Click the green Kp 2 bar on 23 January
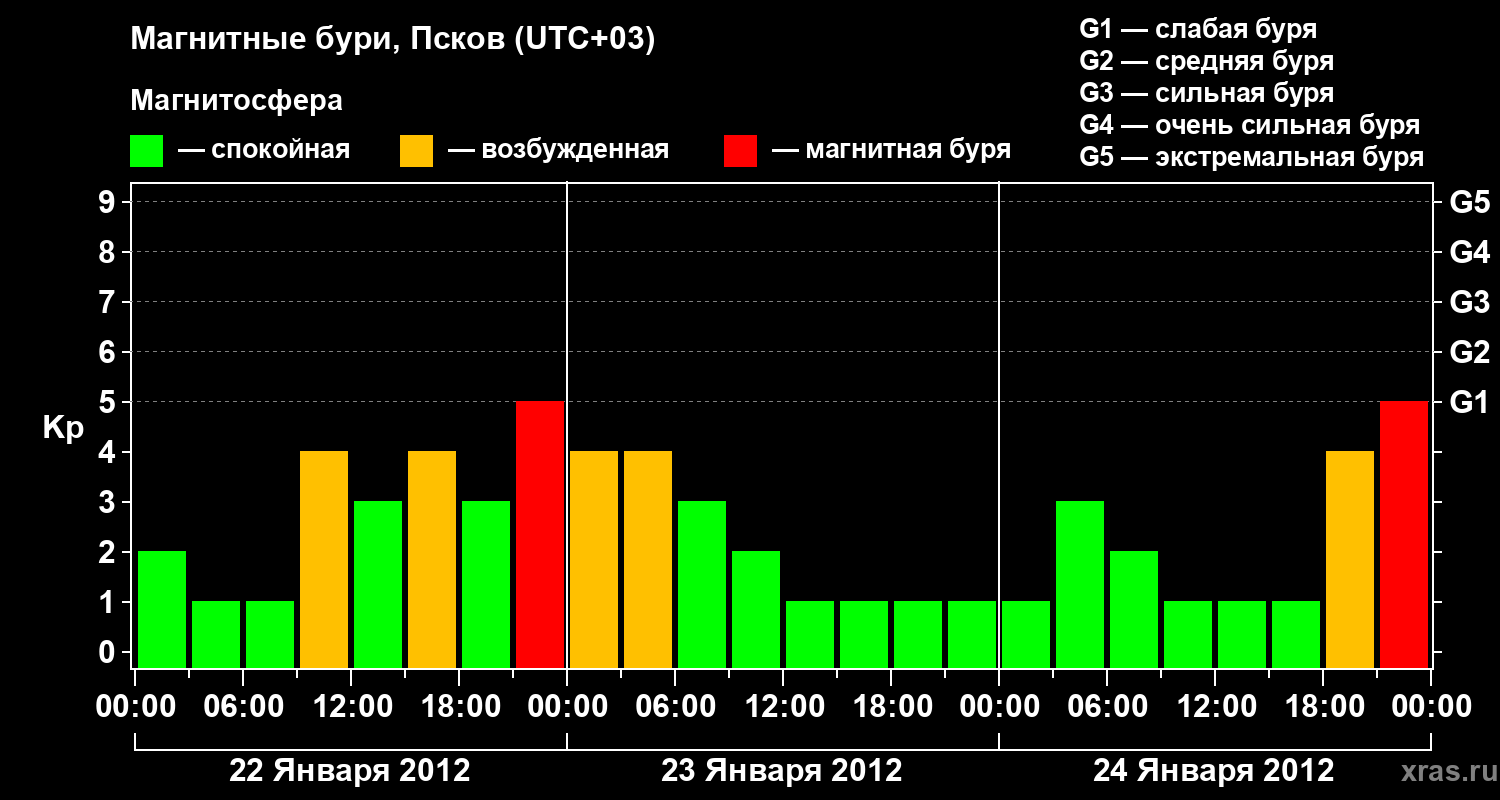This screenshot has width=1500, height=800. (756, 609)
